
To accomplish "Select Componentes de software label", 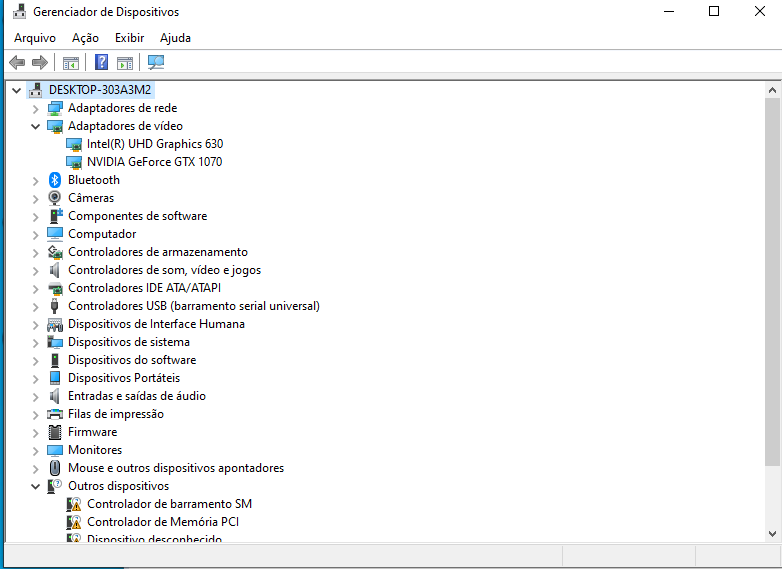I will pyautogui.click(x=138, y=216).
